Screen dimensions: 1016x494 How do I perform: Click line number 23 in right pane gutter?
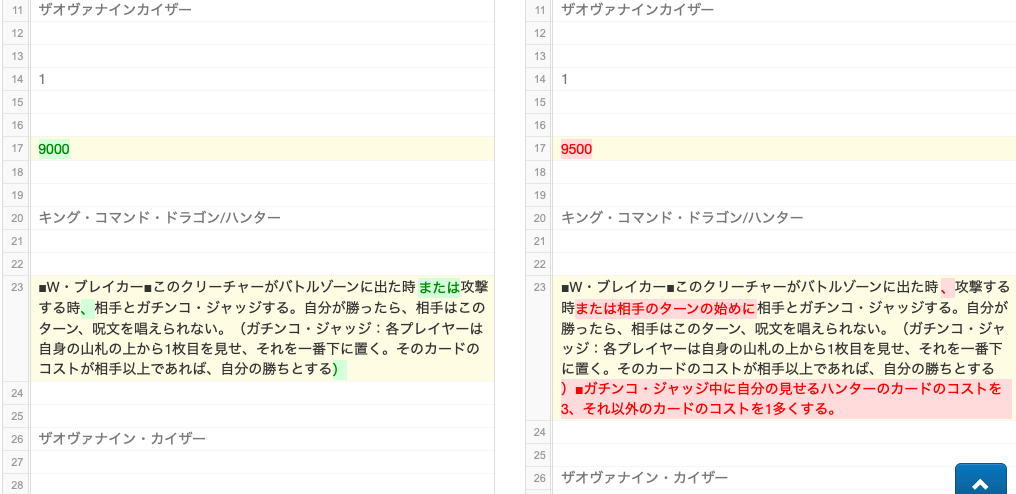pos(539,287)
